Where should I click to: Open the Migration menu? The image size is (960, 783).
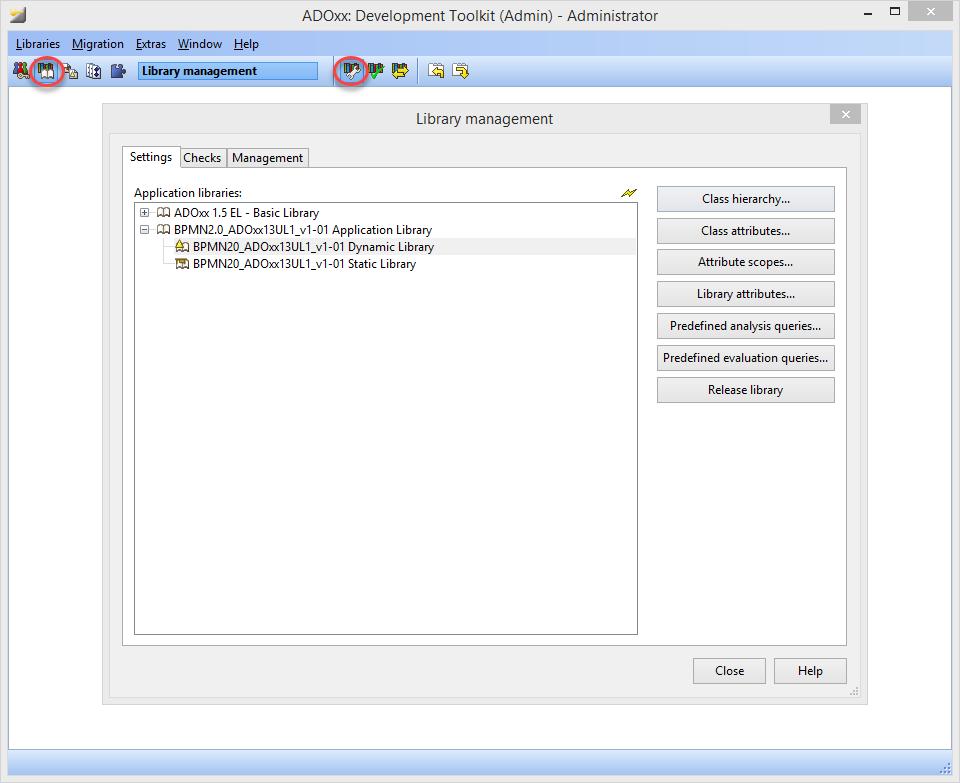click(98, 44)
